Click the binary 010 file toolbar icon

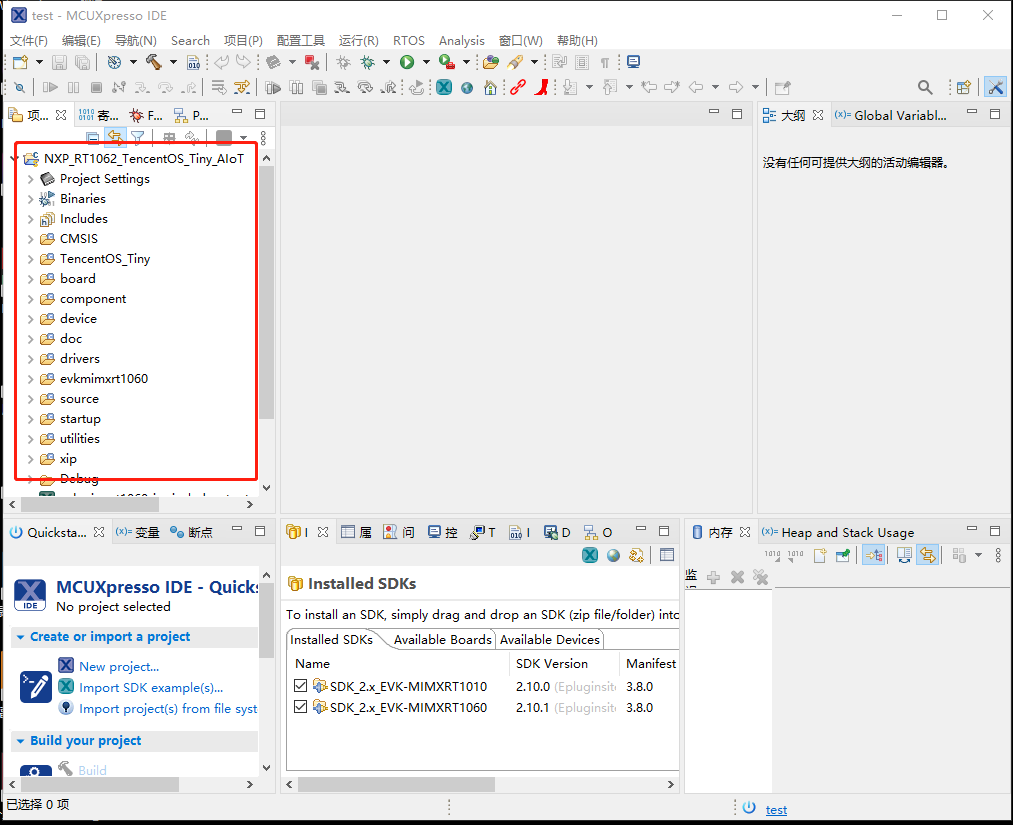(194, 62)
